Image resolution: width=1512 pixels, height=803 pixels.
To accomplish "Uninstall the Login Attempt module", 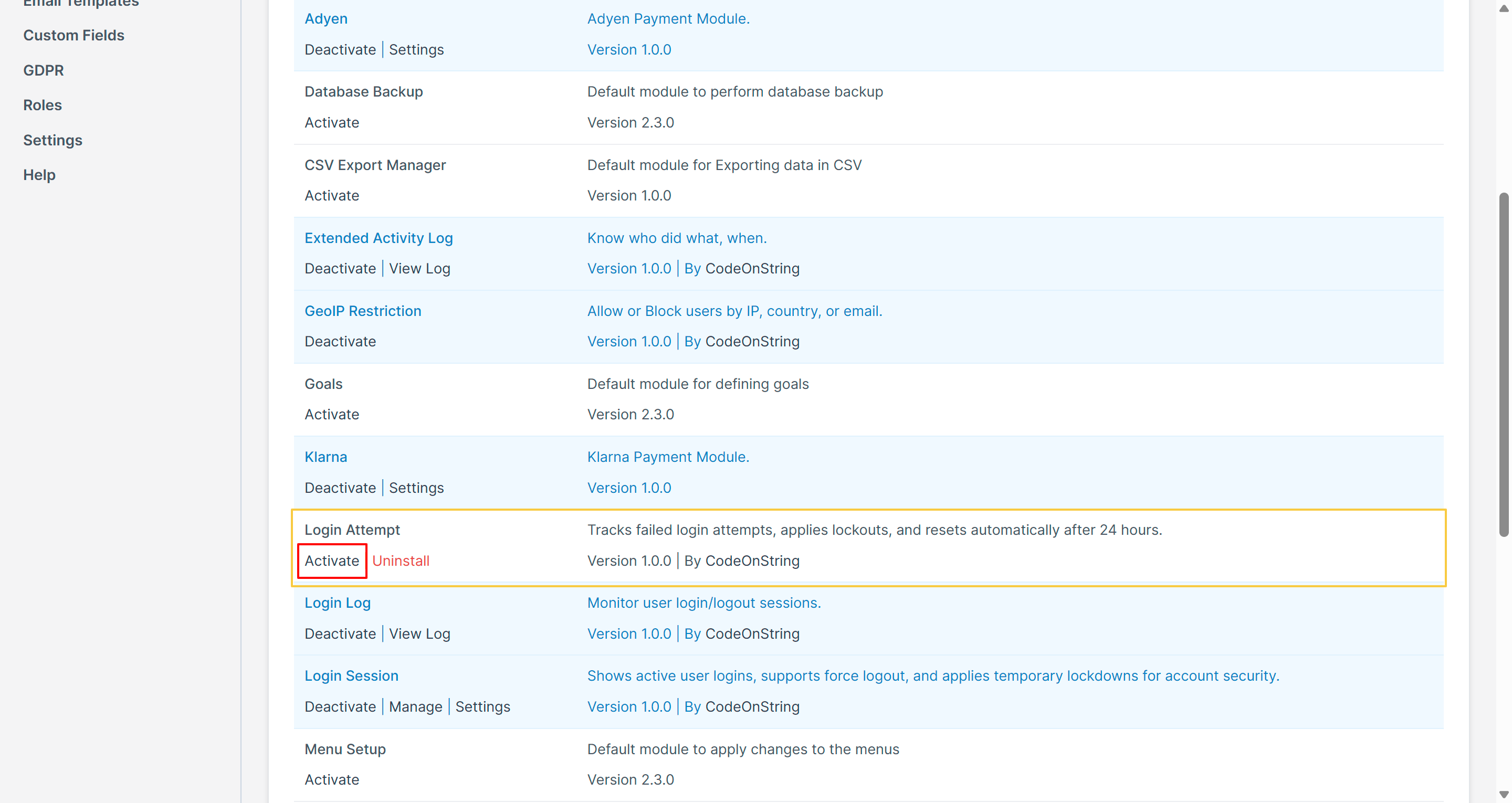I will coord(401,561).
